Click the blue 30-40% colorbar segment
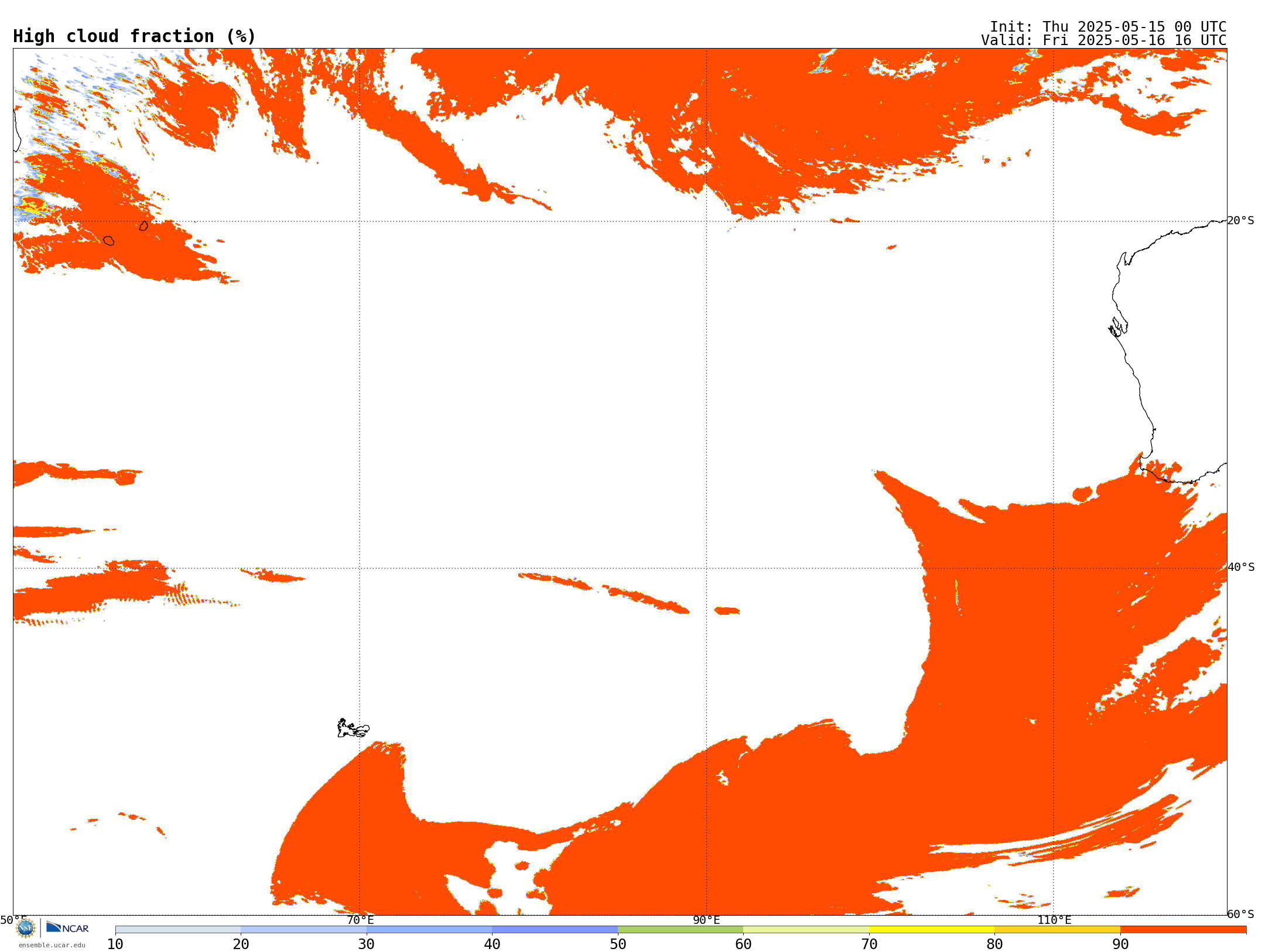The width and height of the screenshot is (1265, 952). (x=429, y=930)
